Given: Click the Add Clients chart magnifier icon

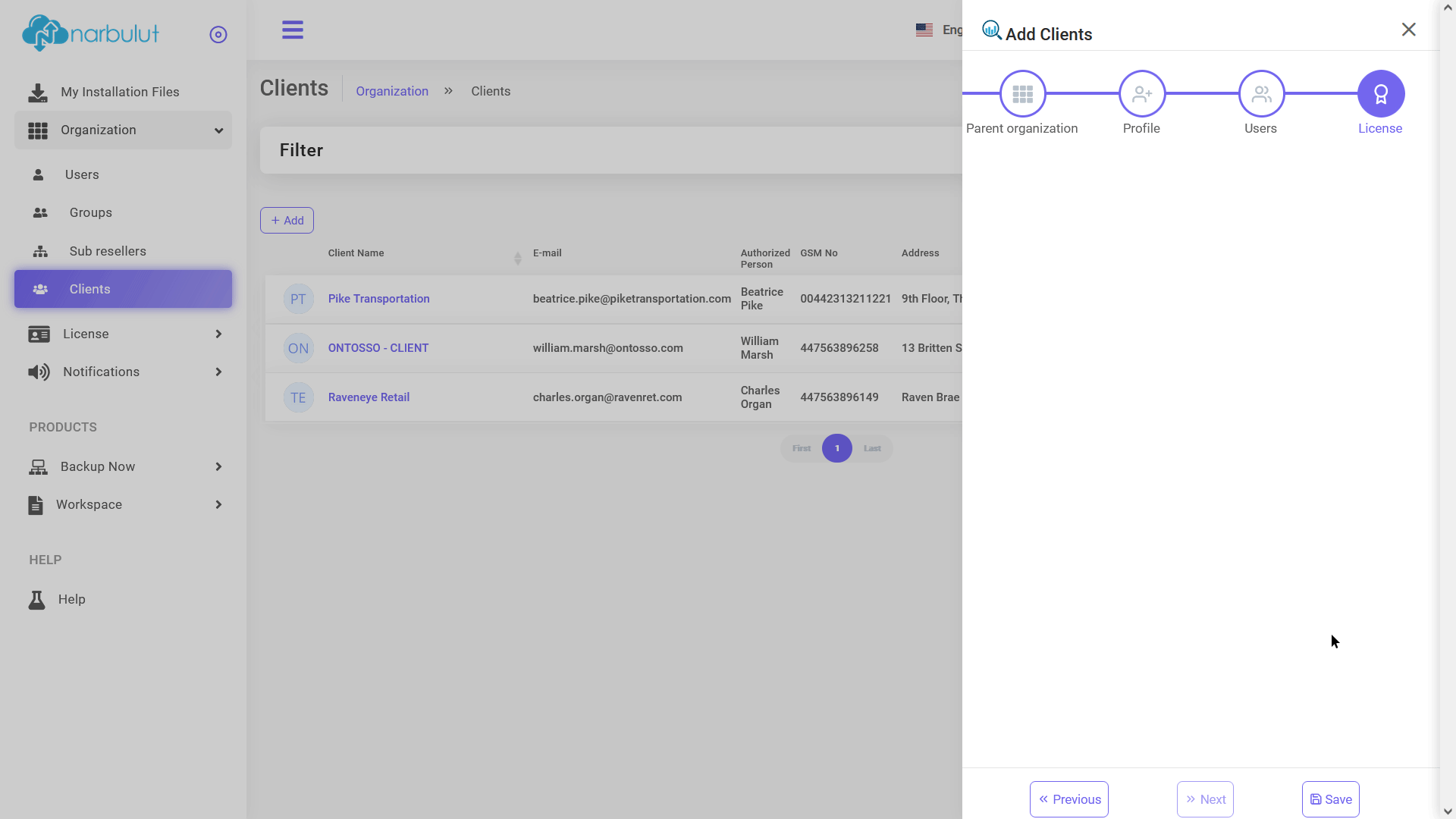Looking at the screenshot, I should click(x=992, y=30).
